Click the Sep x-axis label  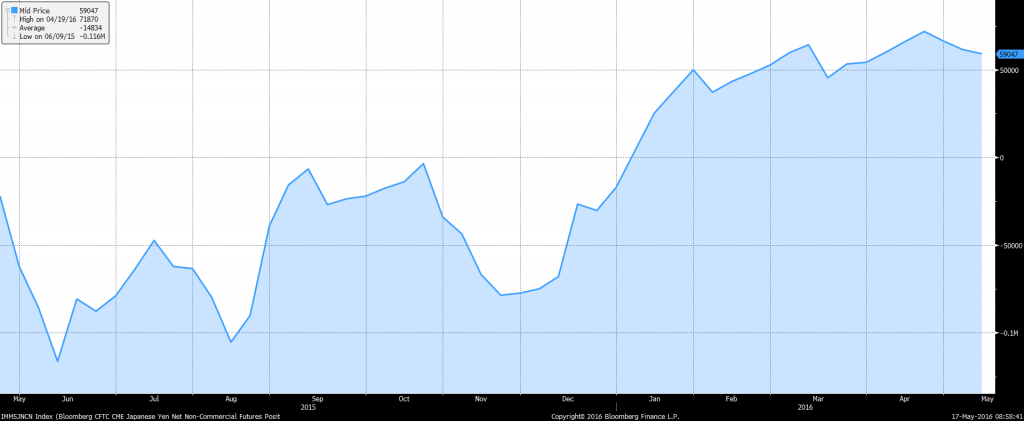click(317, 399)
